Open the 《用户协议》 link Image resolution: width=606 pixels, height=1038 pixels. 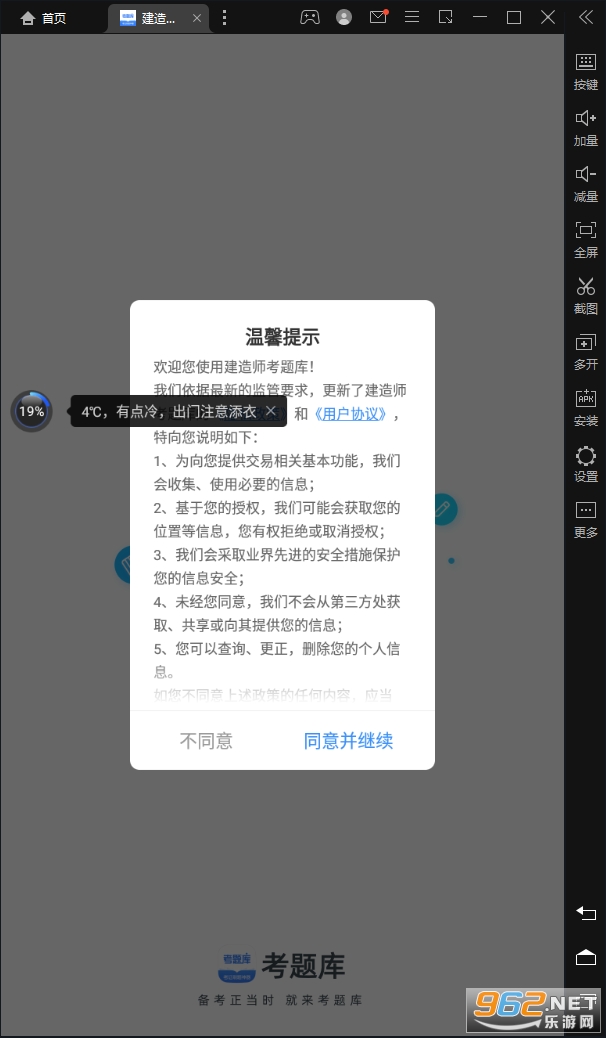coord(350,414)
